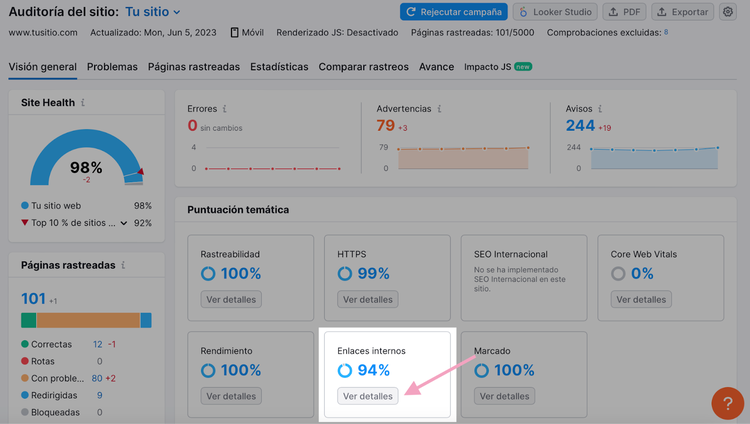Click SEO Internacional card title

[x=511, y=254]
